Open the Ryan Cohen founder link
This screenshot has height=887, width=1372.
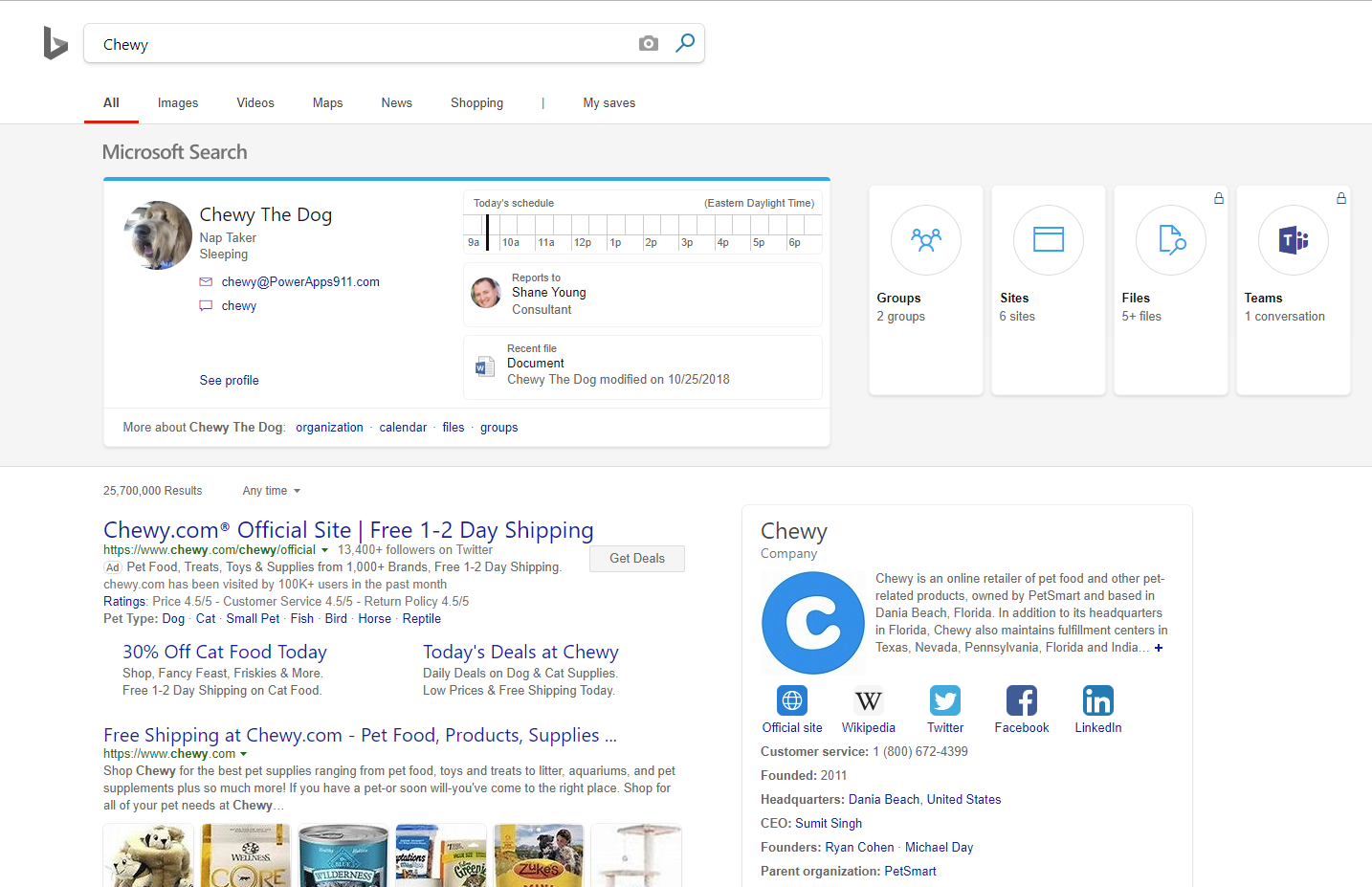[x=859, y=847]
